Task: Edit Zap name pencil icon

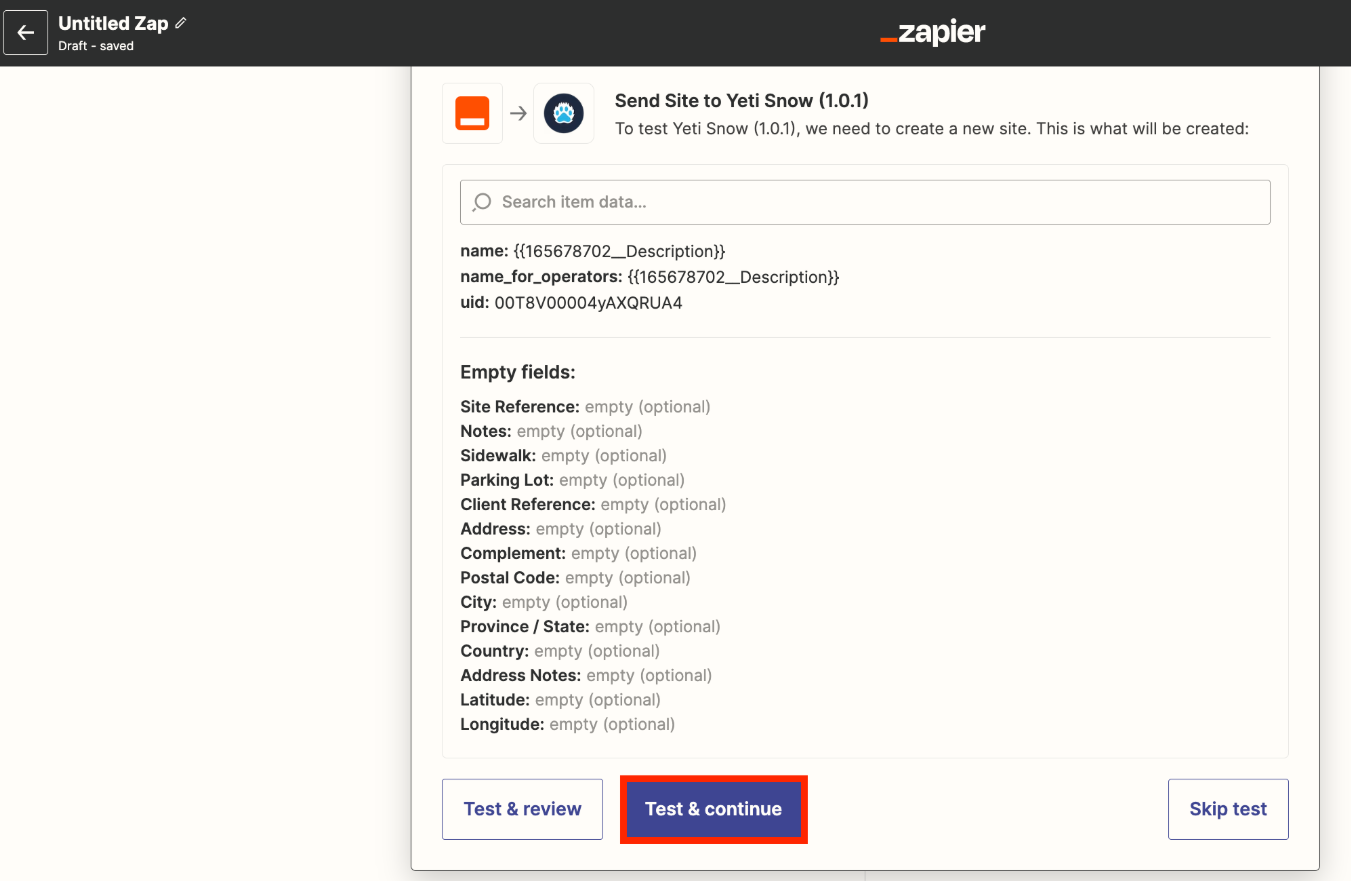Action: [x=181, y=23]
